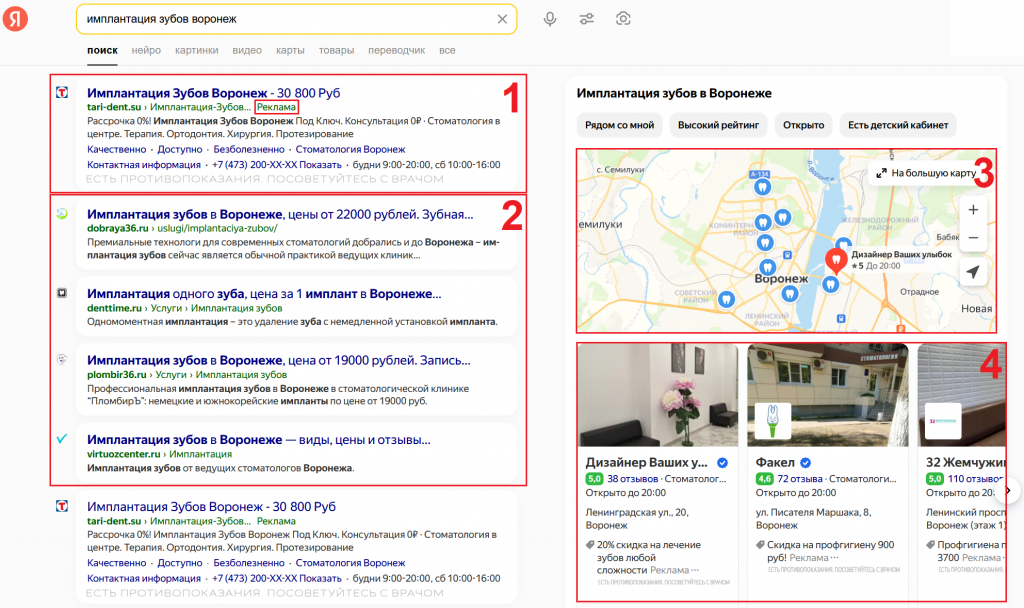Click the virtuozcenter.ru checkmark favicon
The width and height of the screenshot is (1024, 608).
(x=61, y=439)
